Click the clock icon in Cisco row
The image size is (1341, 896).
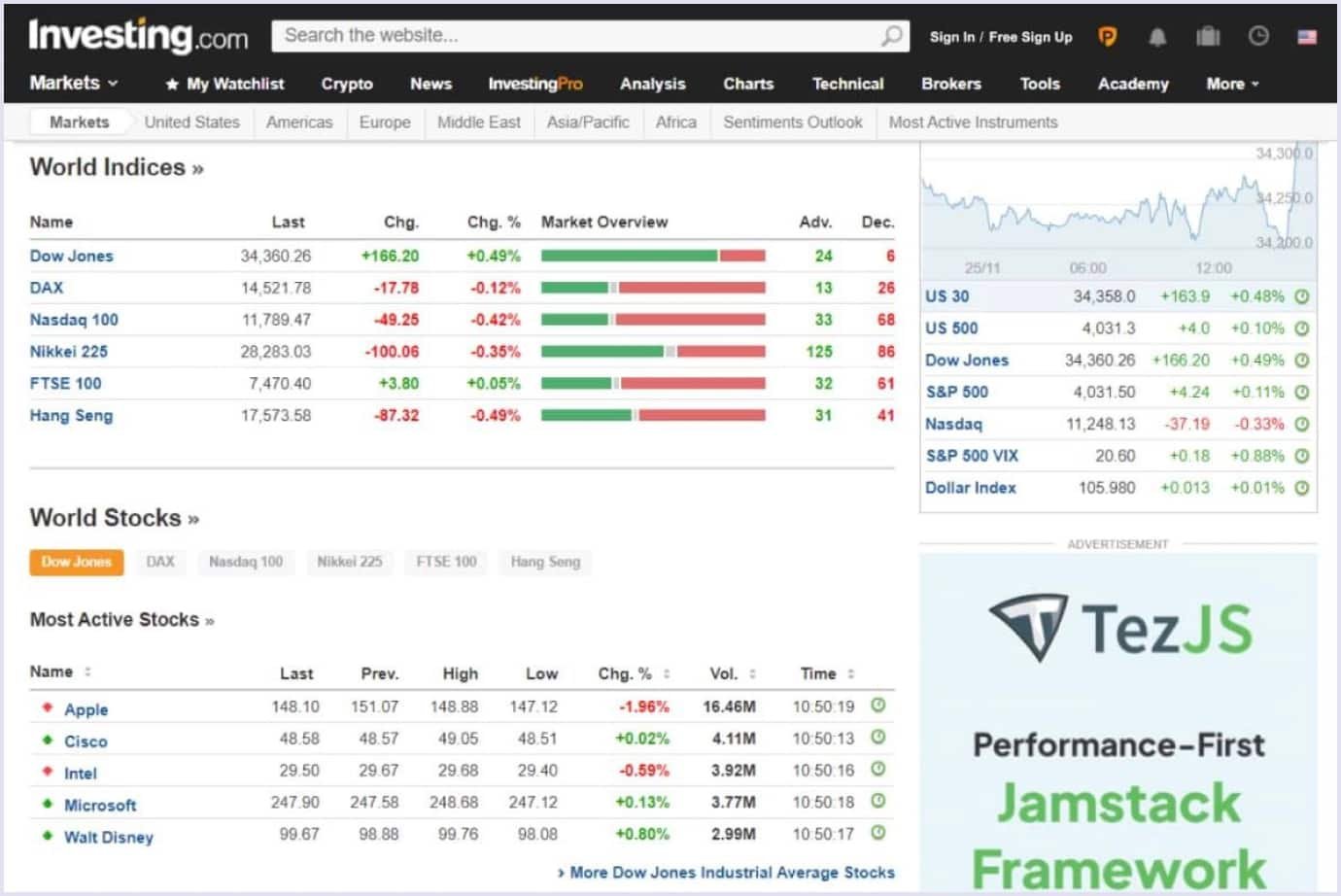pyautogui.click(x=877, y=738)
